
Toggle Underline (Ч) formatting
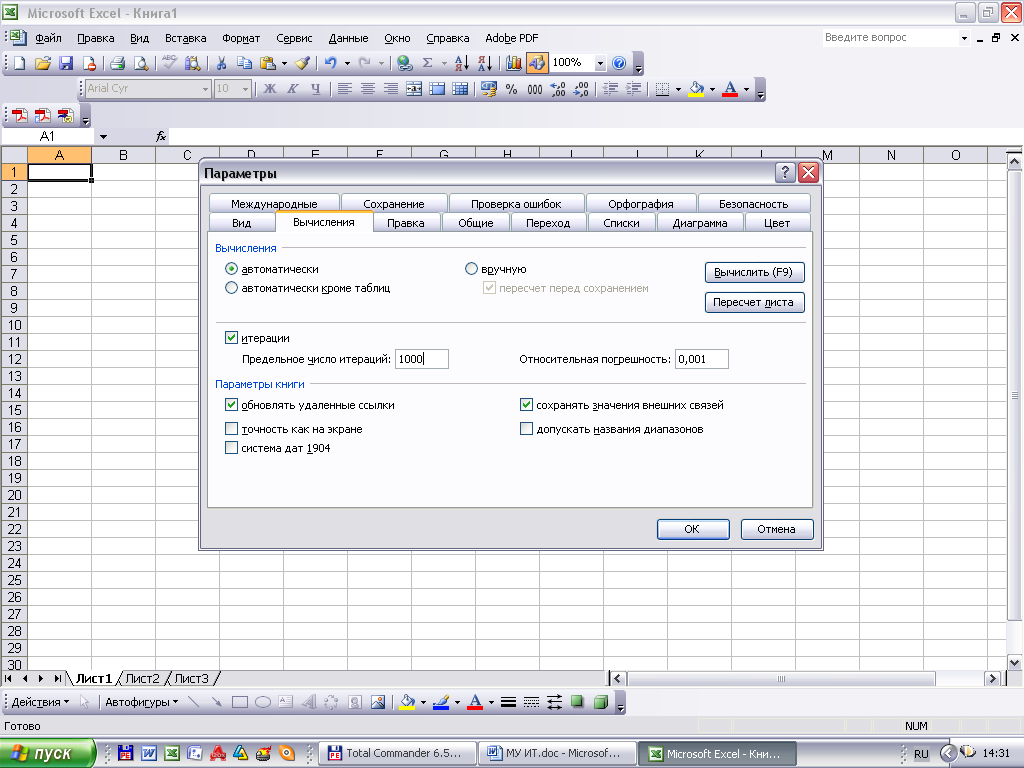(315, 89)
